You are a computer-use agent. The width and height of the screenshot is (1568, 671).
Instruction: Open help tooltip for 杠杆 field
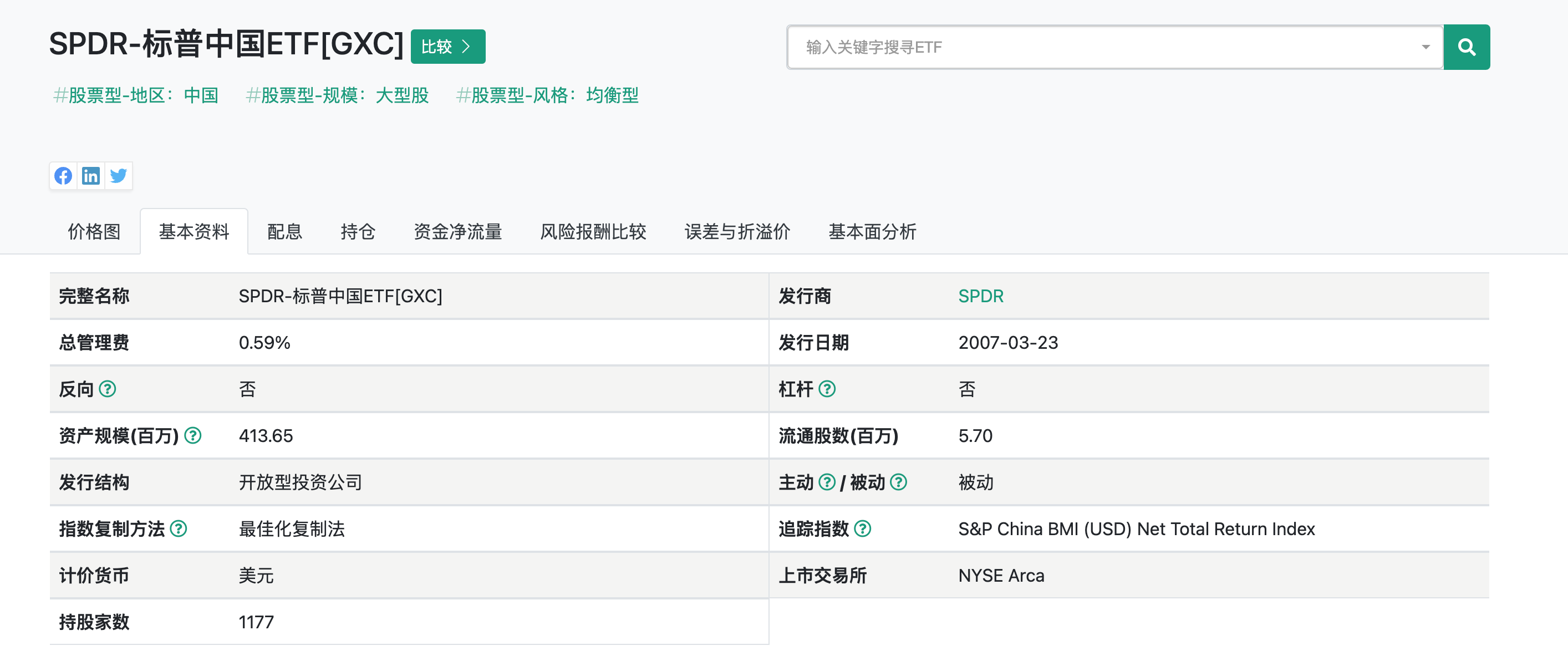click(x=828, y=389)
